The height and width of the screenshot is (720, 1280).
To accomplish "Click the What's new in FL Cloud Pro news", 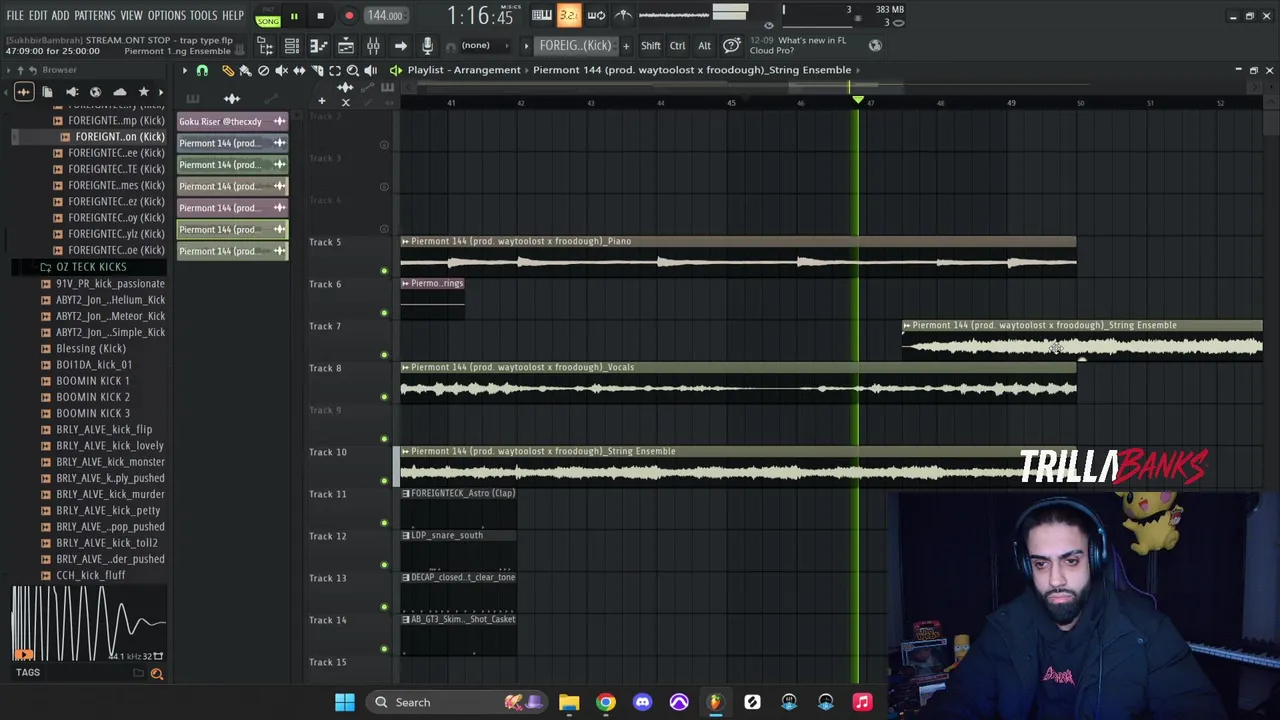I will pyautogui.click(x=798, y=45).
